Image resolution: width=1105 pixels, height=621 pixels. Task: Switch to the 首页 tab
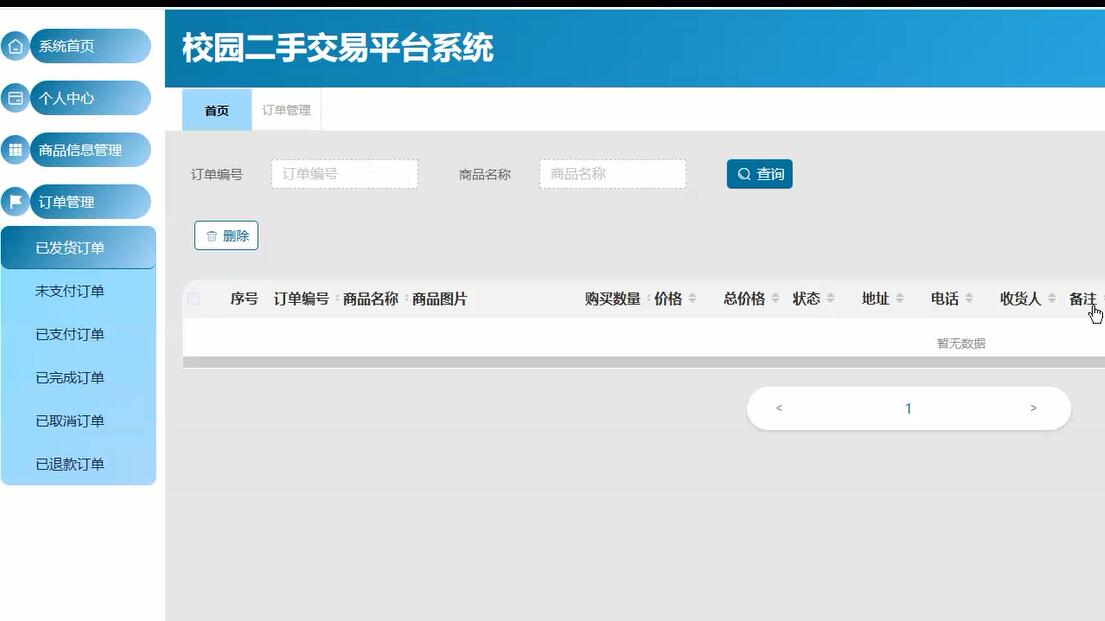(x=215, y=110)
